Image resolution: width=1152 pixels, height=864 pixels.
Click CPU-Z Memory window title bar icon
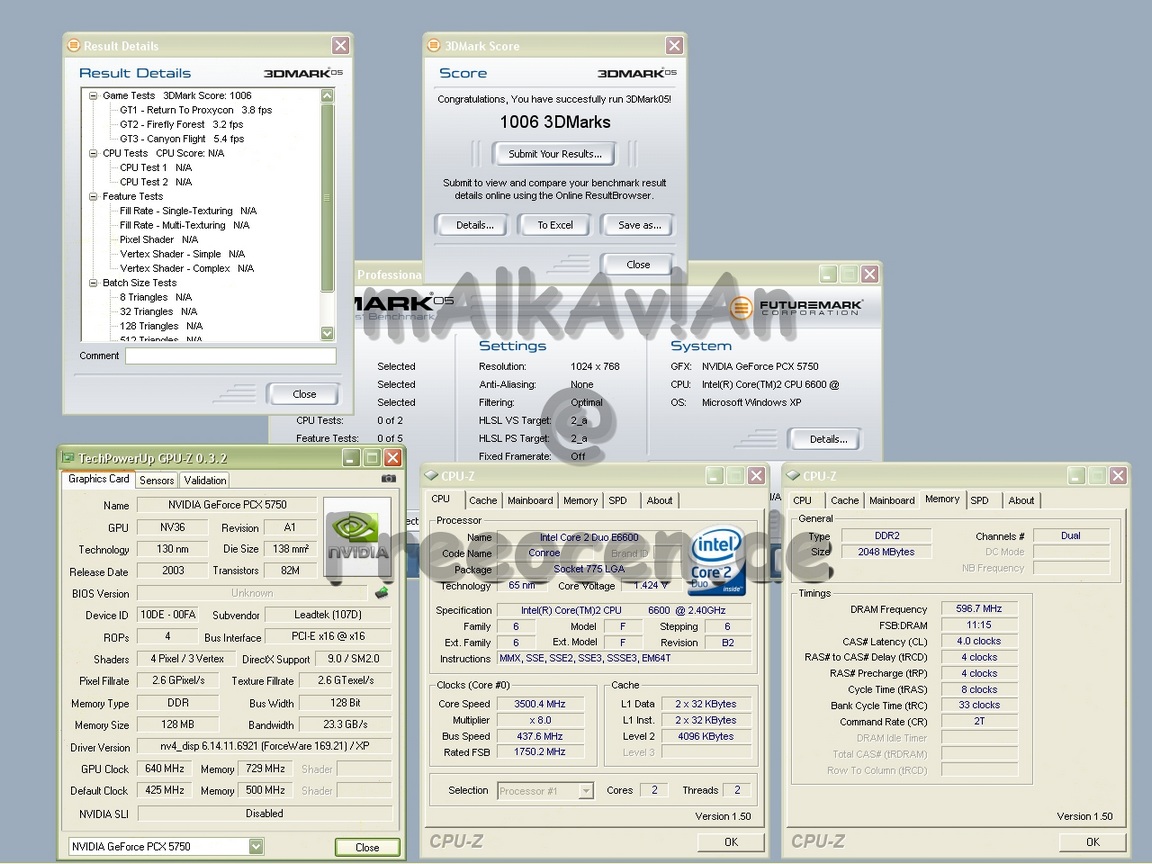click(793, 475)
